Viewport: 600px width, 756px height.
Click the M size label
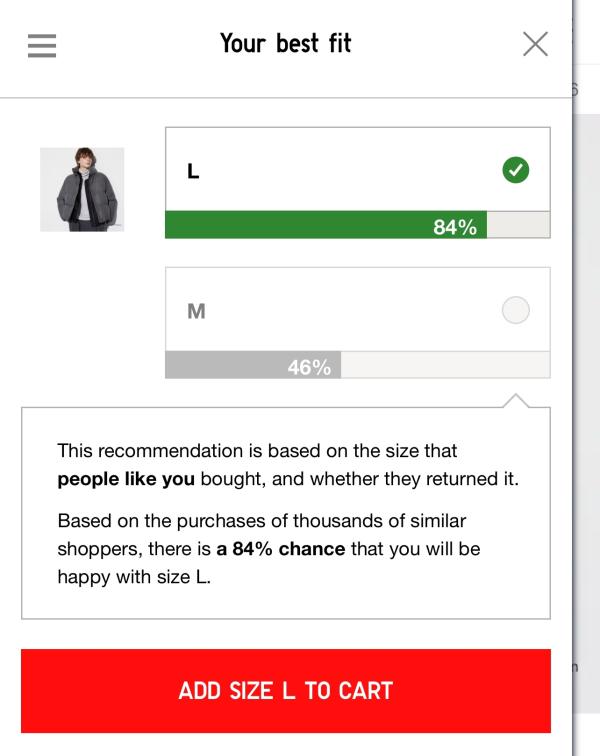pyautogui.click(x=196, y=311)
